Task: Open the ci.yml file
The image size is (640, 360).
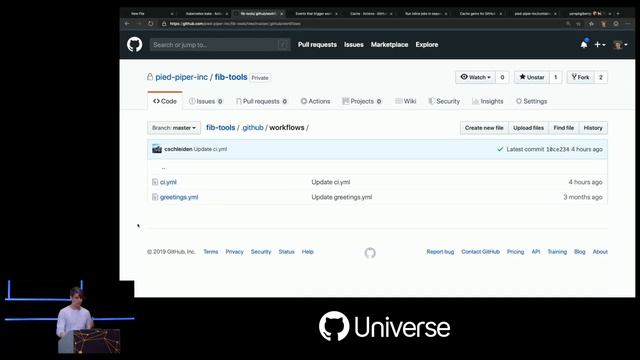Action: pyautogui.click(x=168, y=182)
